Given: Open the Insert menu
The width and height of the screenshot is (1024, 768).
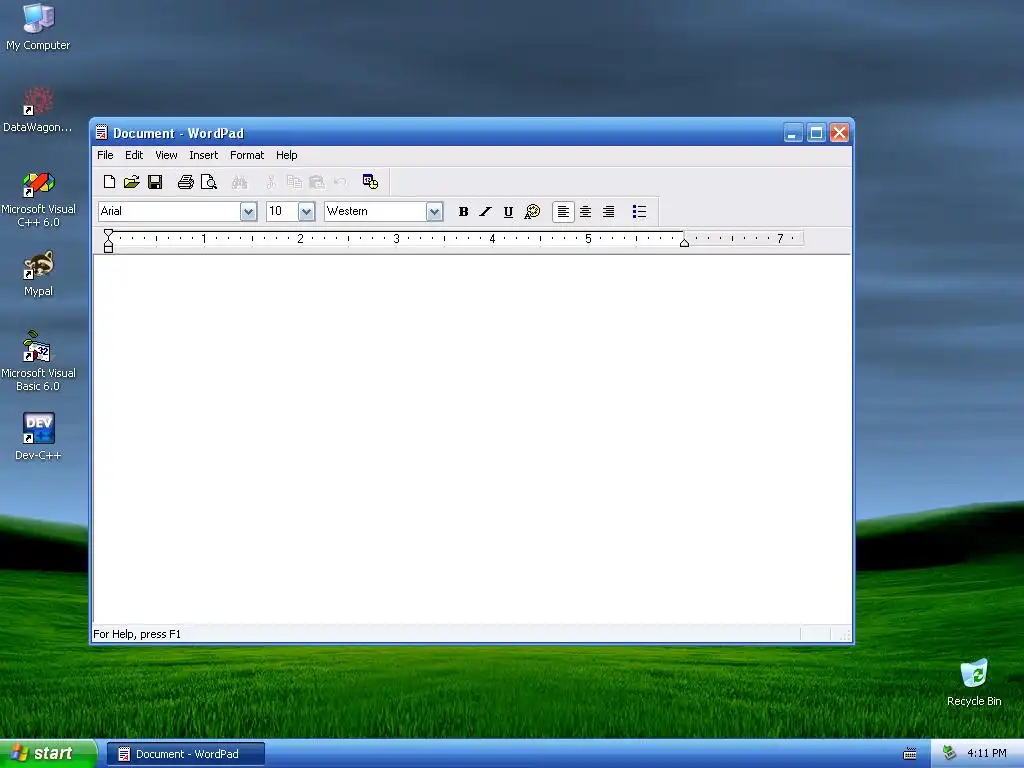Looking at the screenshot, I should [x=204, y=155].
